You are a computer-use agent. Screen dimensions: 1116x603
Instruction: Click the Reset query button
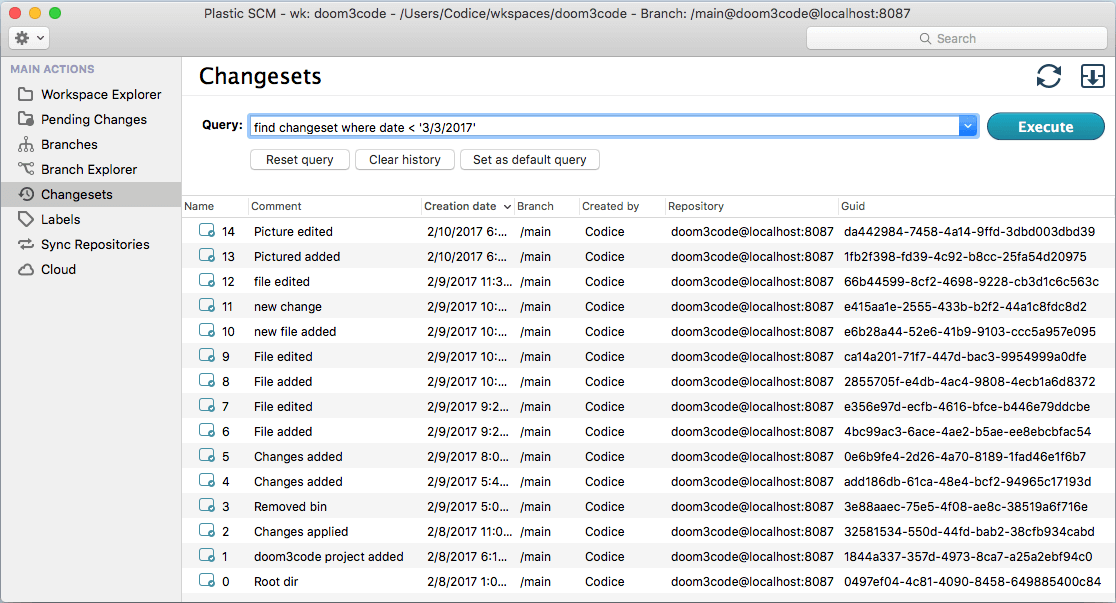(300, 159)
